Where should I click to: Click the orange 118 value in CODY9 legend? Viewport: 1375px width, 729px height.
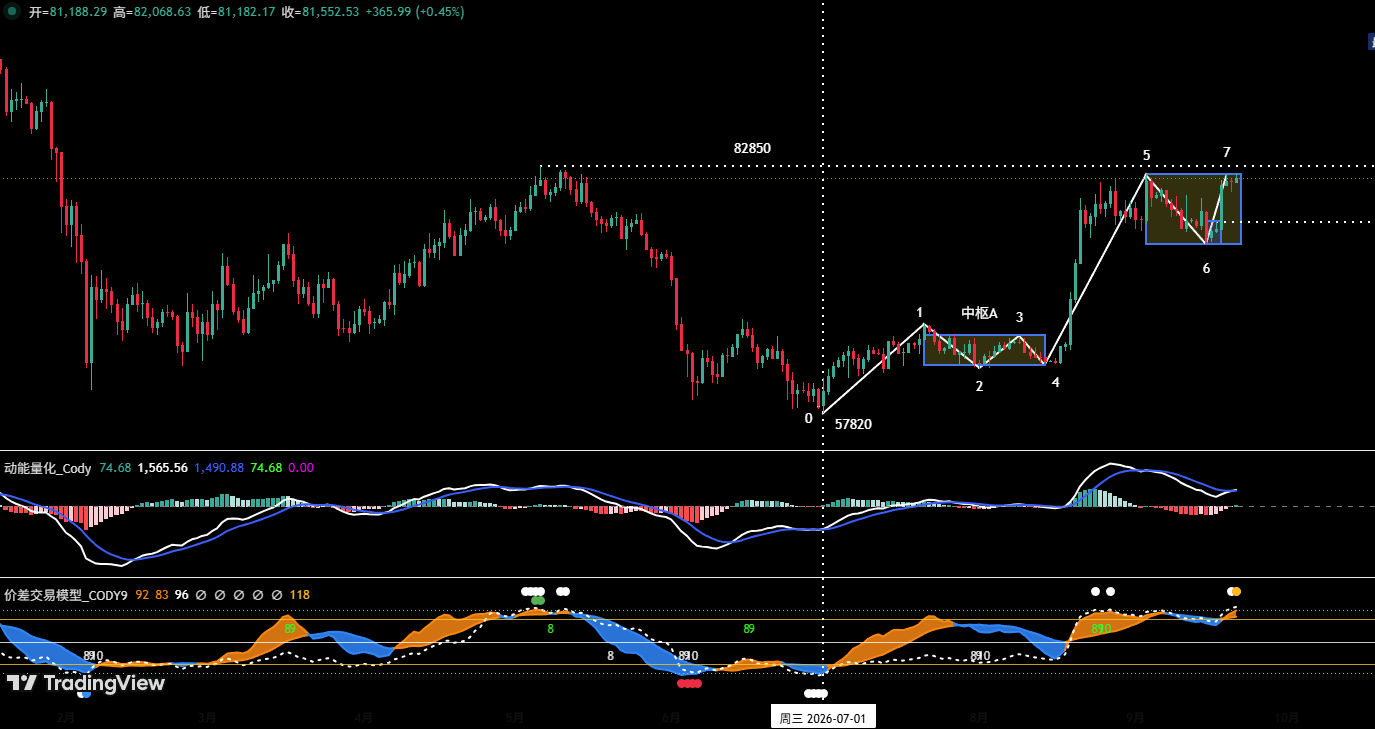point(300,595)
